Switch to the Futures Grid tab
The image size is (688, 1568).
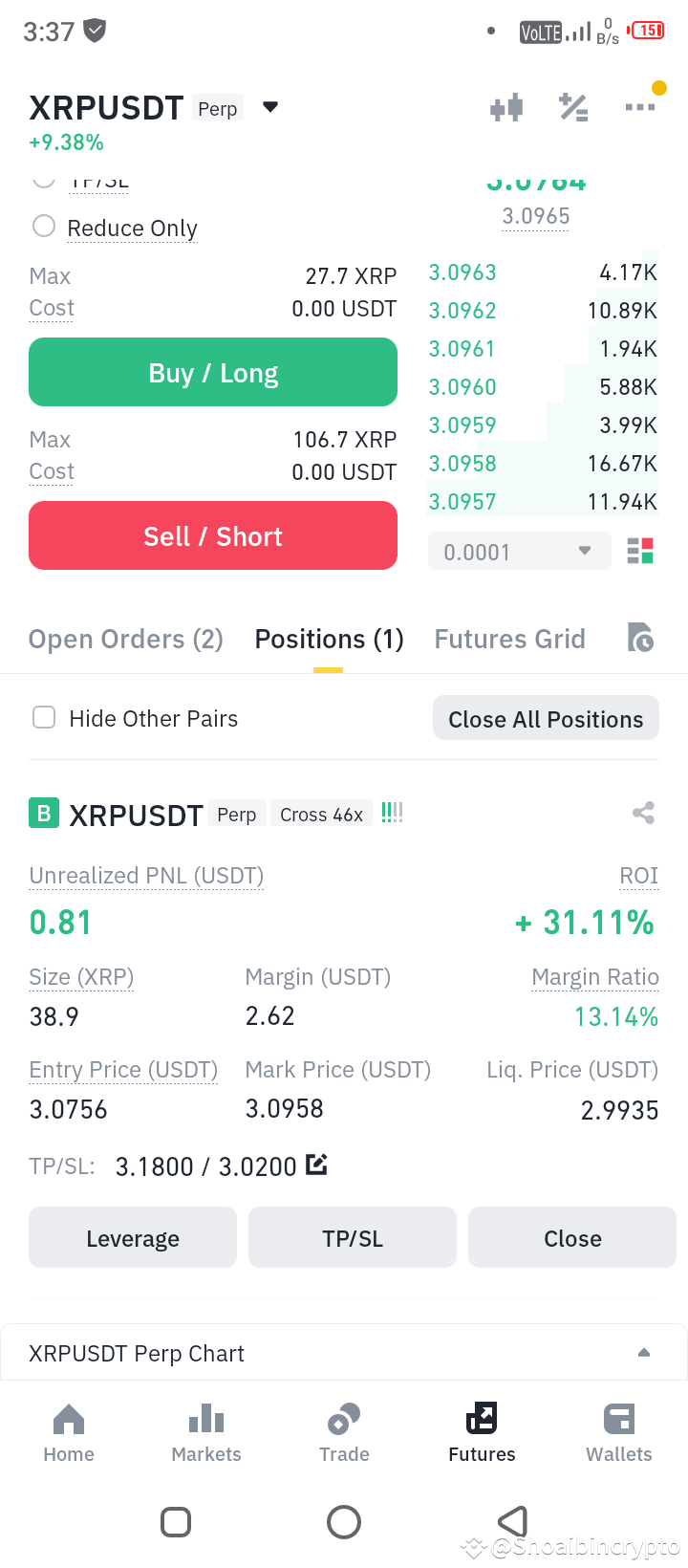click(510, 639)
